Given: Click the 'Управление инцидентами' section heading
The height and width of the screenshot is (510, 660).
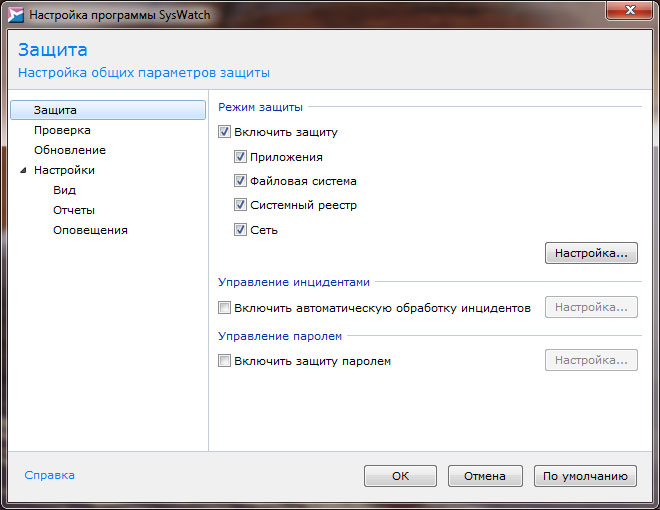Looking at the screenshot, I should [x=294, y=282].
